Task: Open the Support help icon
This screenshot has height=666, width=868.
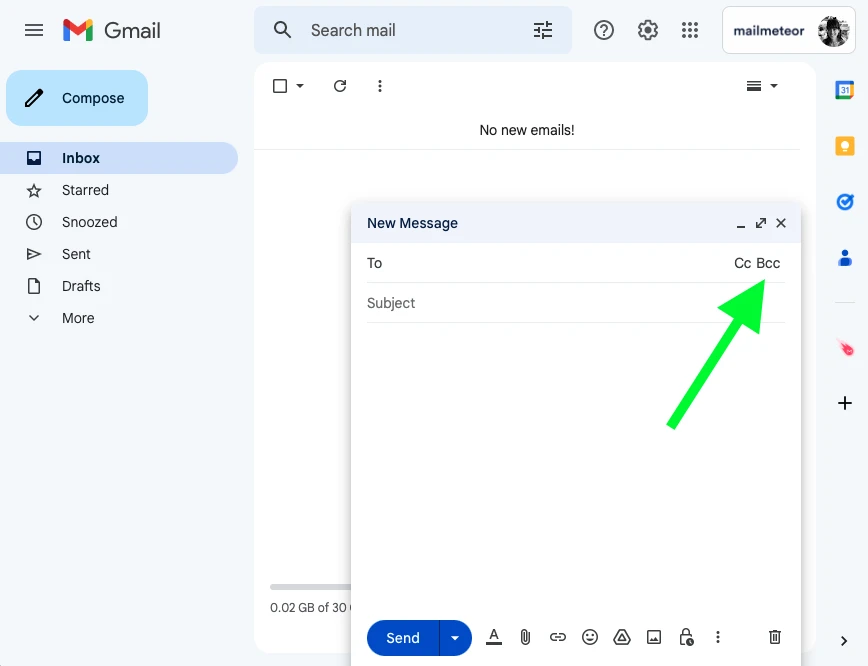Action: (604, 30)
